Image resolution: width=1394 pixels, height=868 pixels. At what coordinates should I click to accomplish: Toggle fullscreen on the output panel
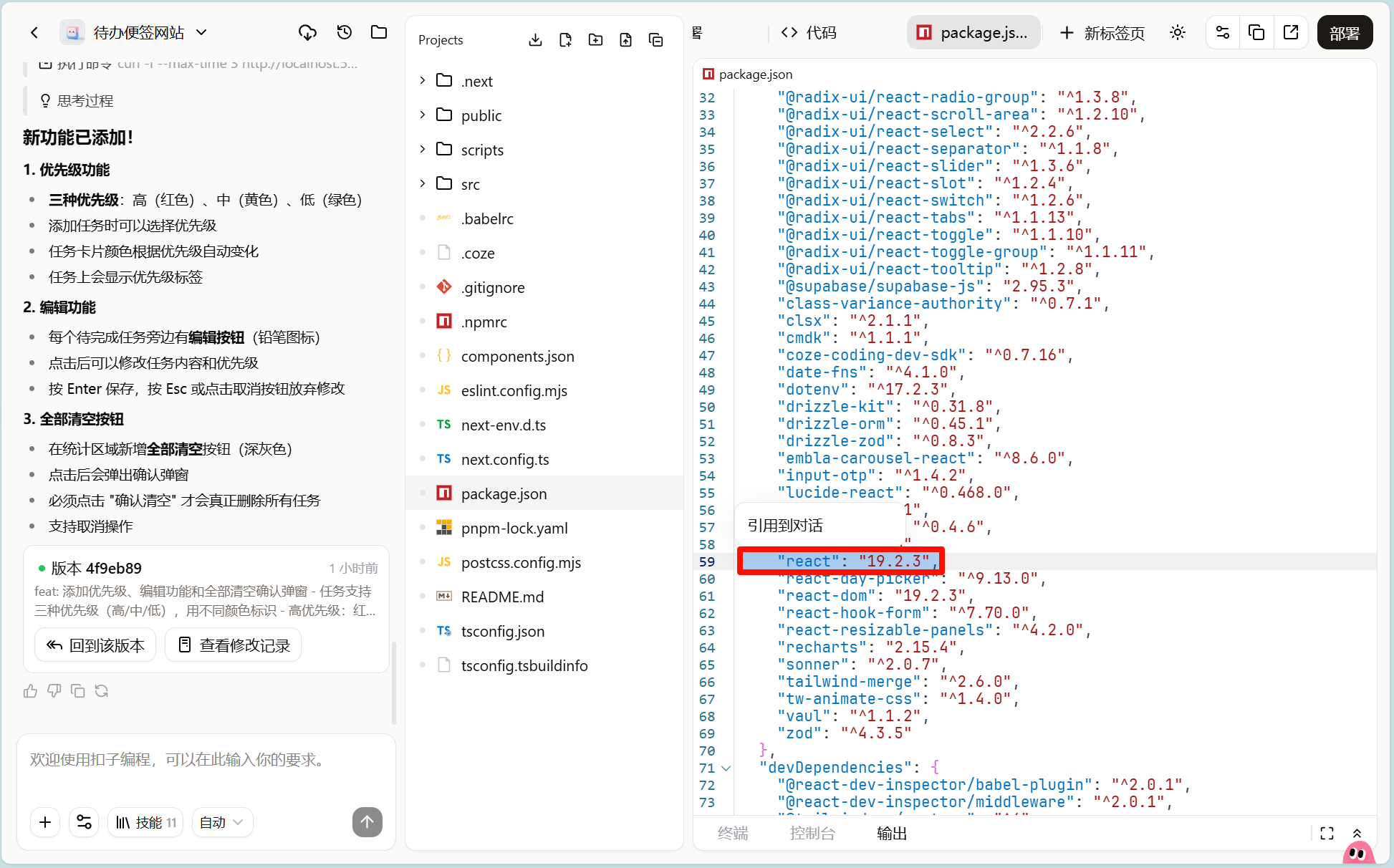click(1327, 834)
